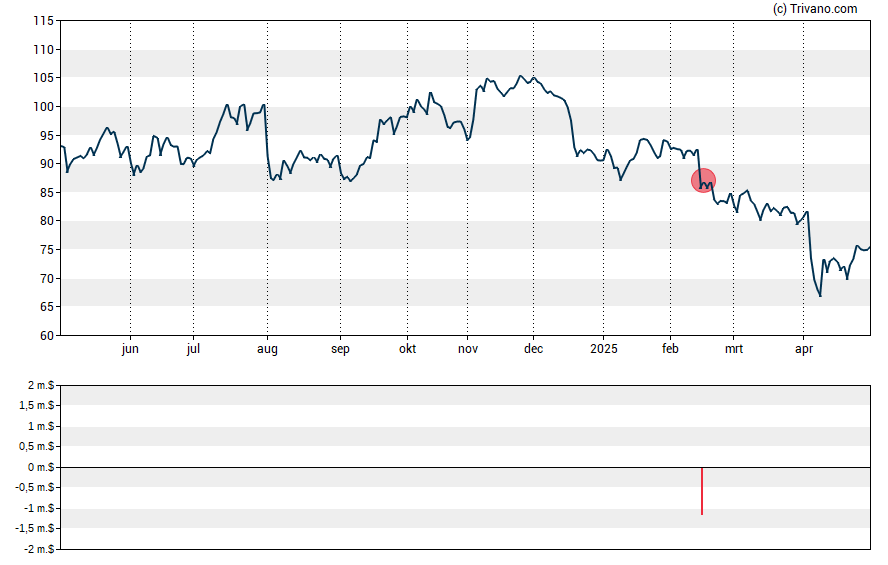The height and width of the screenshot is (565, 888).
Task: Click the '0 m.$' volume axis label
Action: tap(41, 468)
